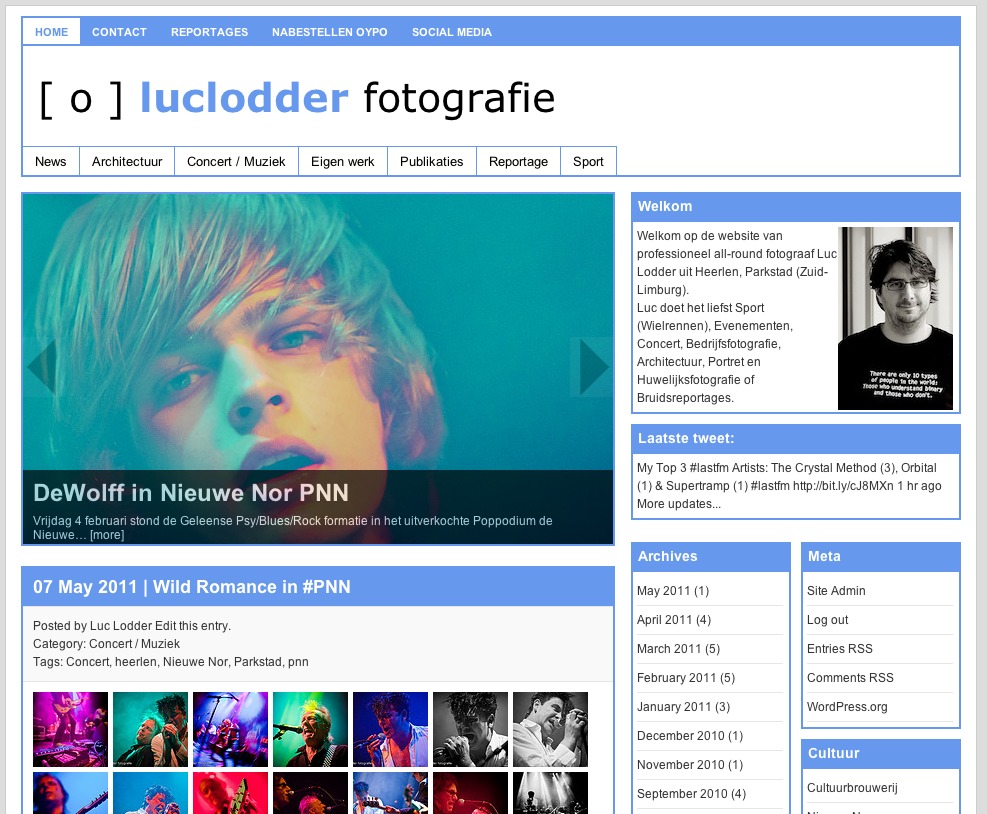Click Edit this entry
The height and width of the screenshot is (814, 987).
[193, 626]
